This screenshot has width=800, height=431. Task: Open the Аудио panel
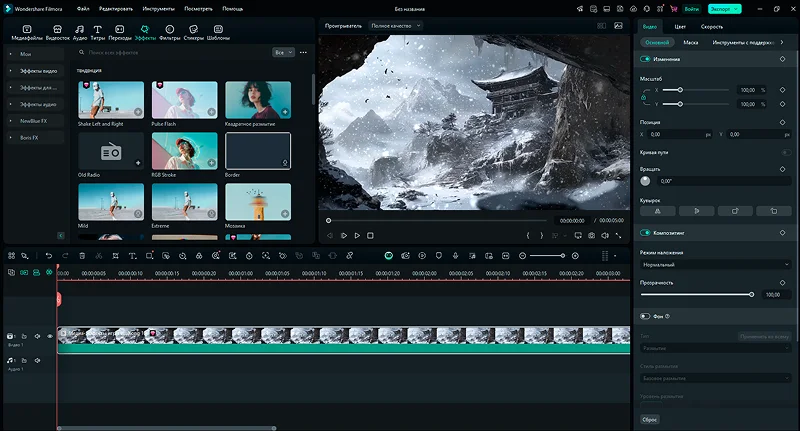click(x=80, y=33)
